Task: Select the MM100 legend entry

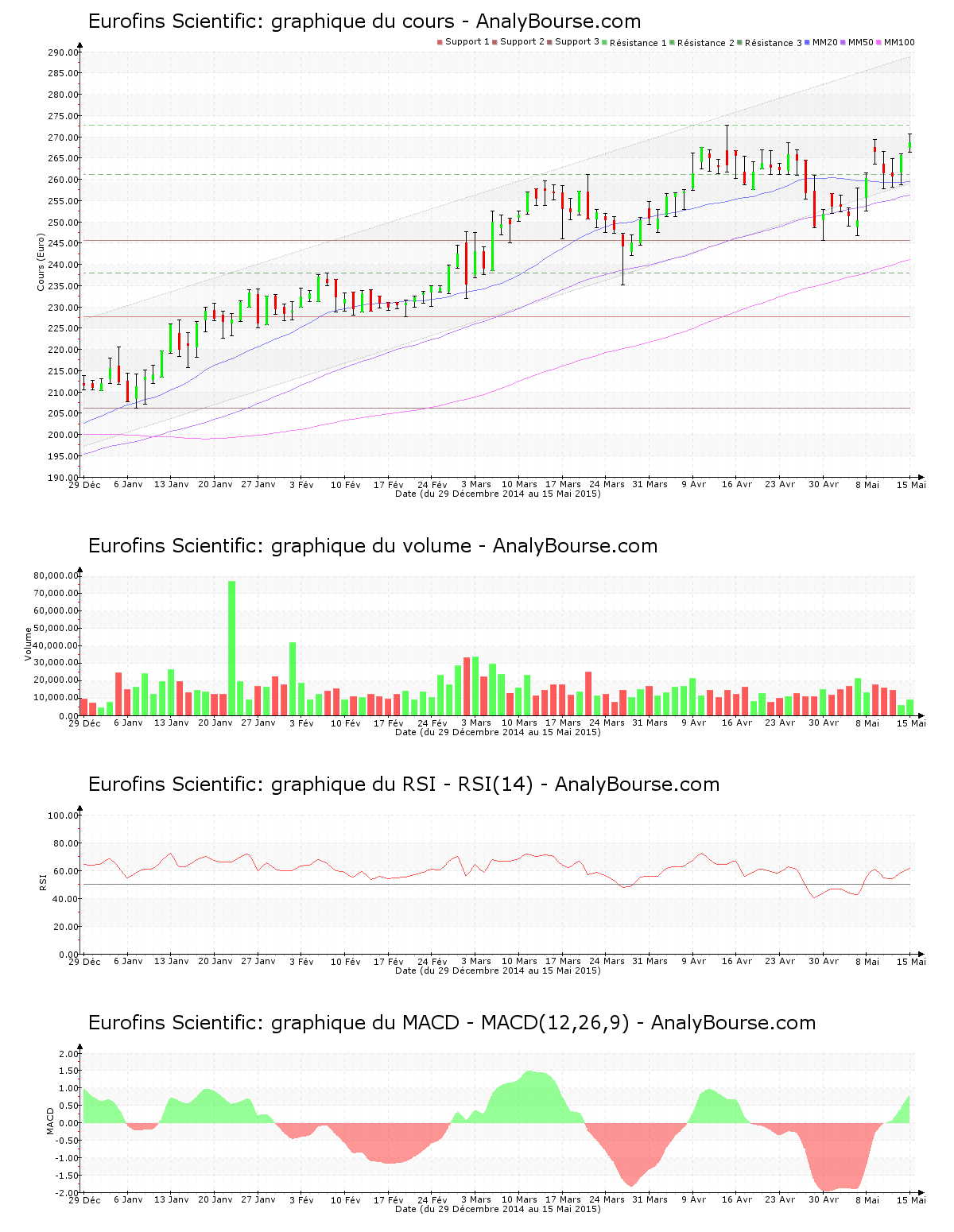Action: pyautogui.click(x=898, y=42)
